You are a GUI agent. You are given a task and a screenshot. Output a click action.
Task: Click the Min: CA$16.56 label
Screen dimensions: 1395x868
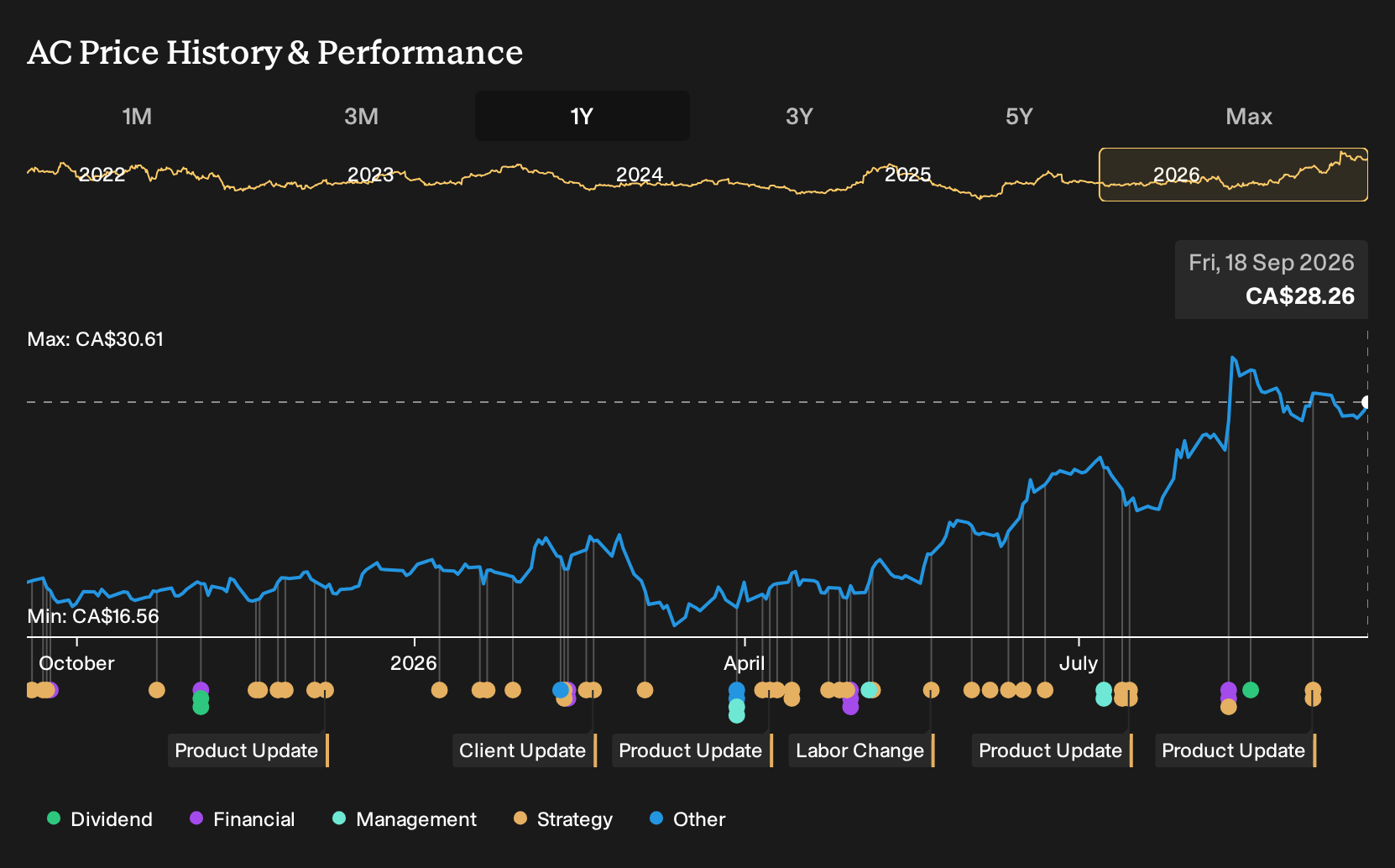[93, 616]
